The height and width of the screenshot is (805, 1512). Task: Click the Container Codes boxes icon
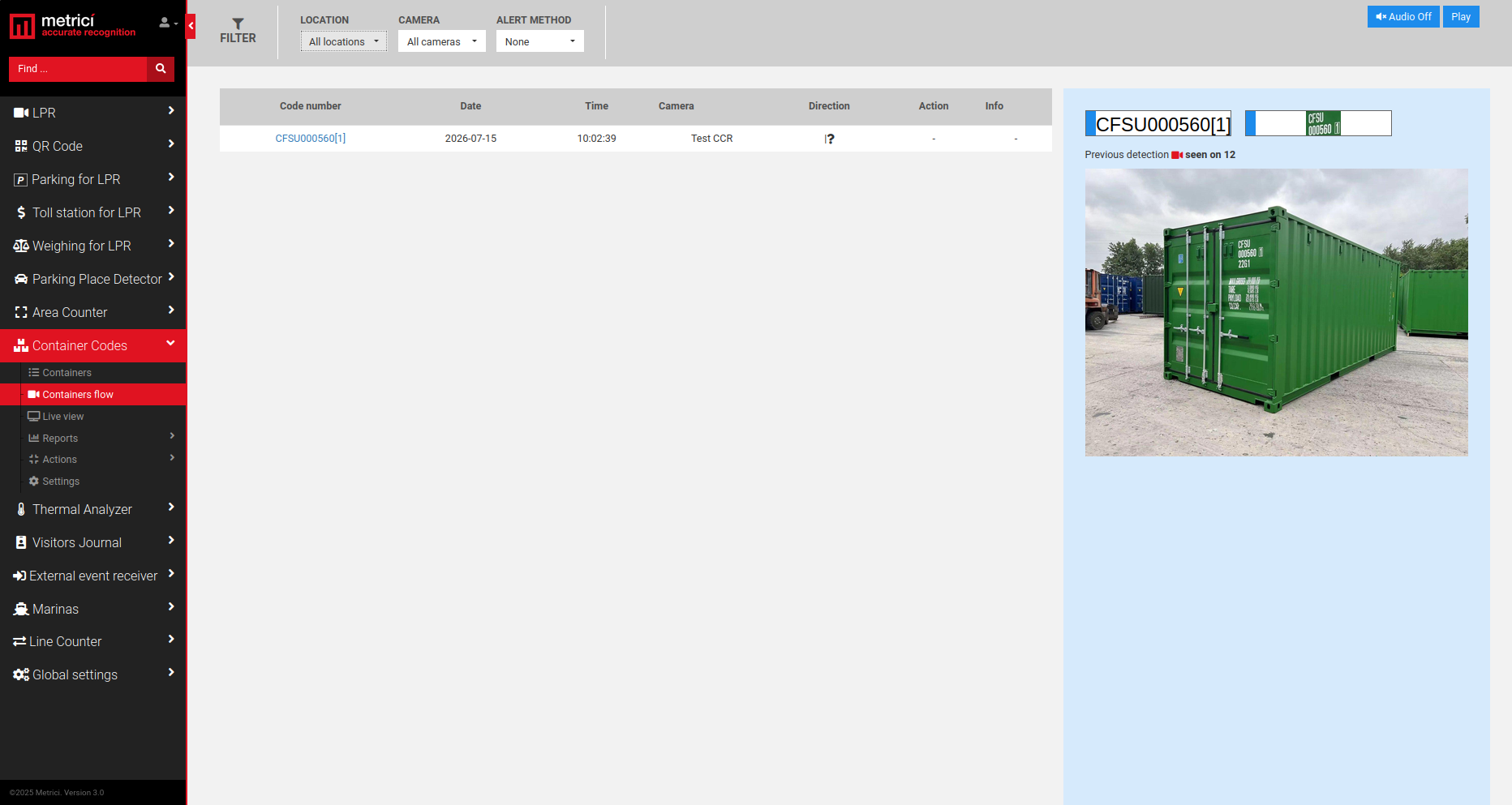point(21,345)
